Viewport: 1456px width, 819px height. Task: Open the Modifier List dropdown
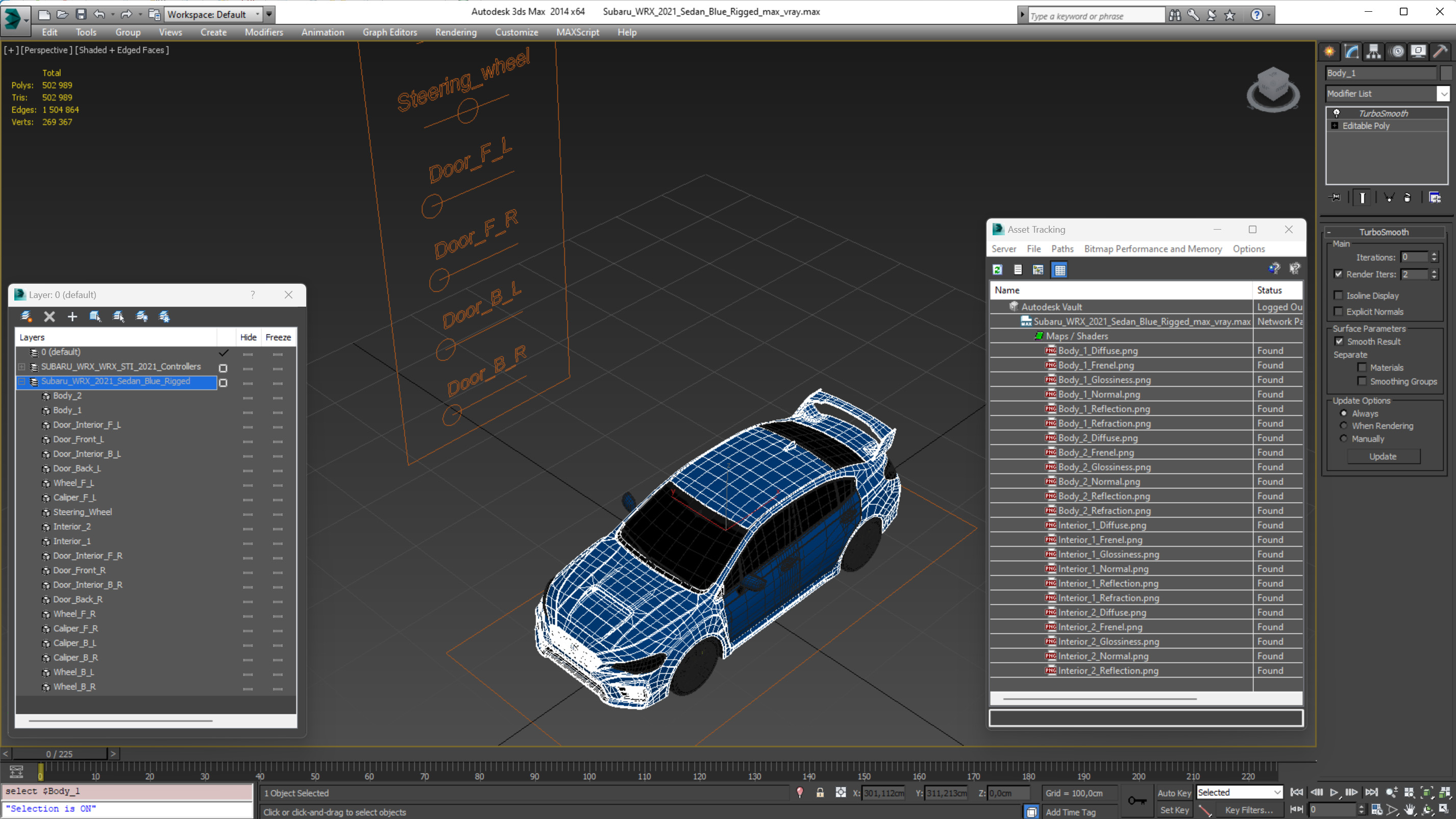[1444, 94]
